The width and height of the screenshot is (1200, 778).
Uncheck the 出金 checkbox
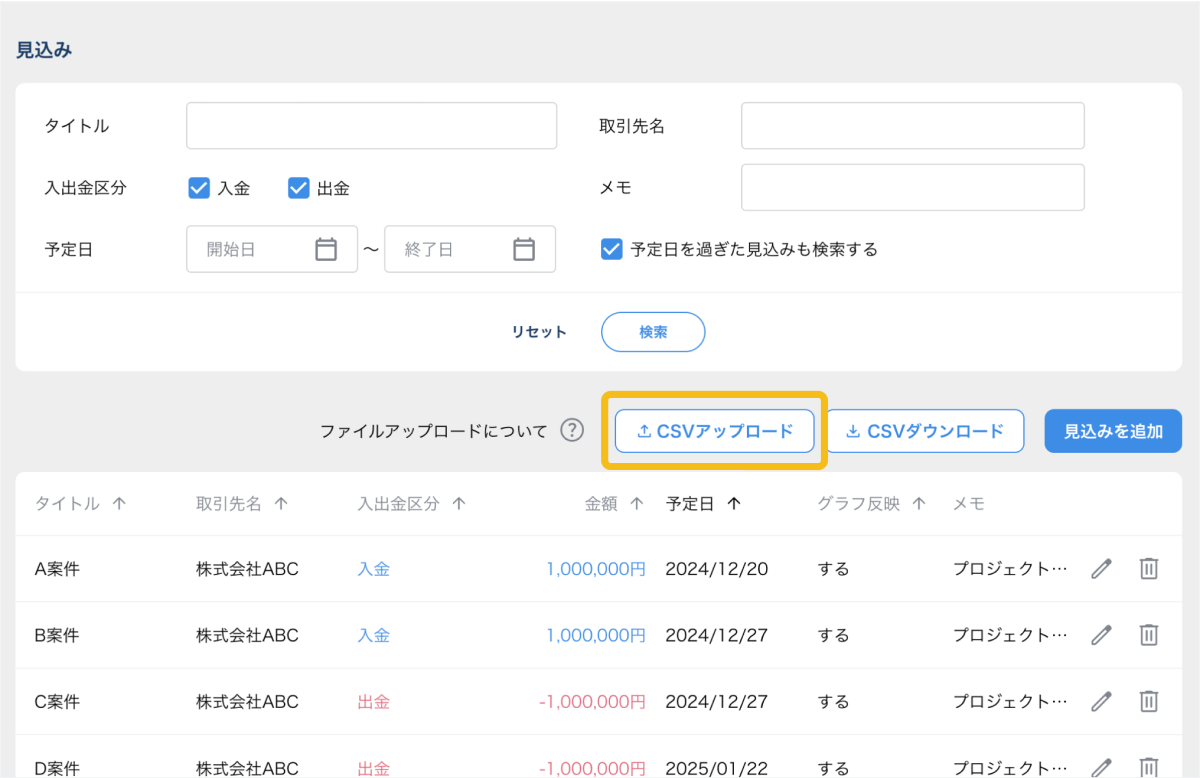tap(298, 188)
